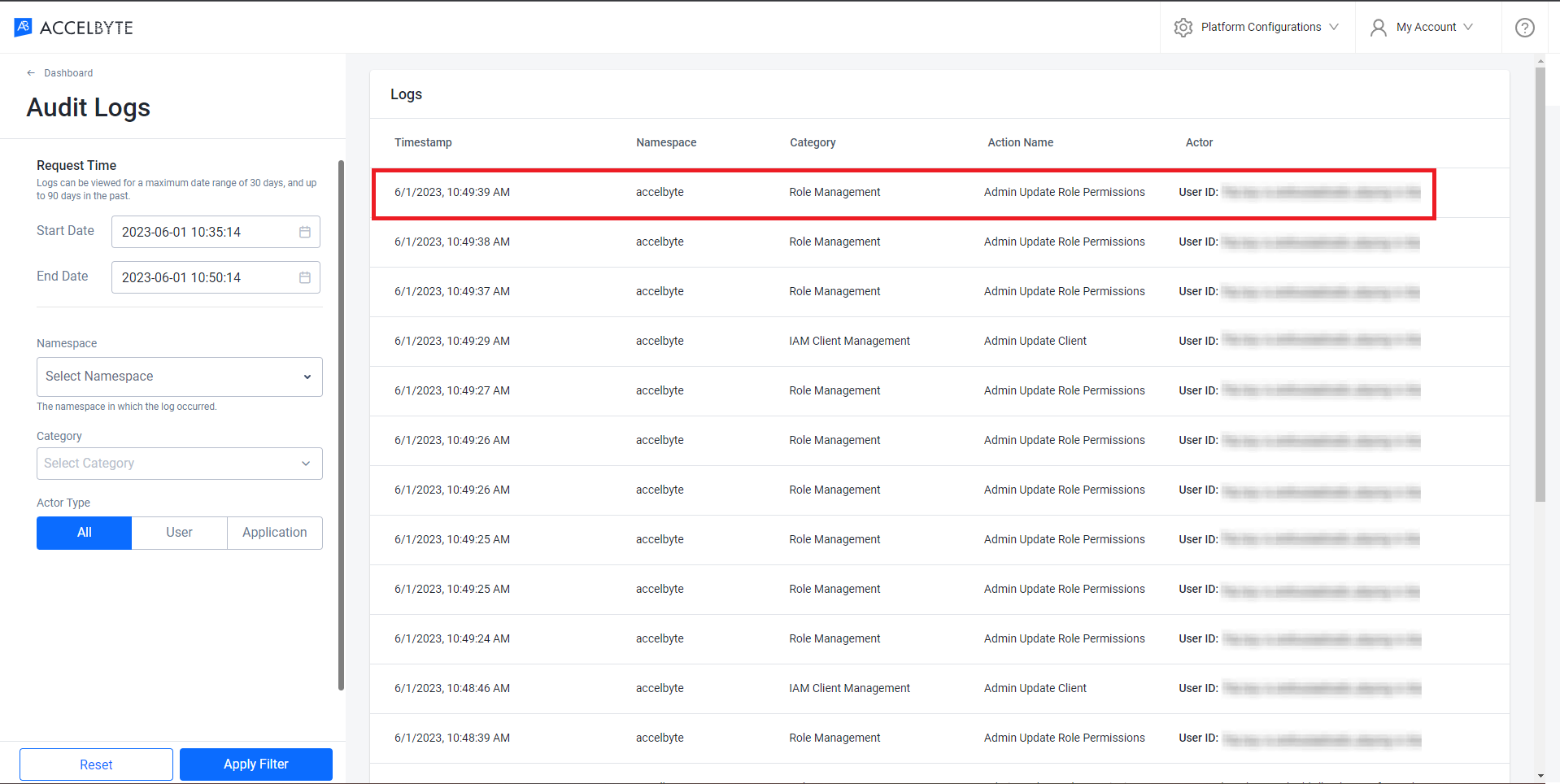Select log row at 10:49:38 AM
This screenshot has height=784, width=1560.
click(939, 242)
